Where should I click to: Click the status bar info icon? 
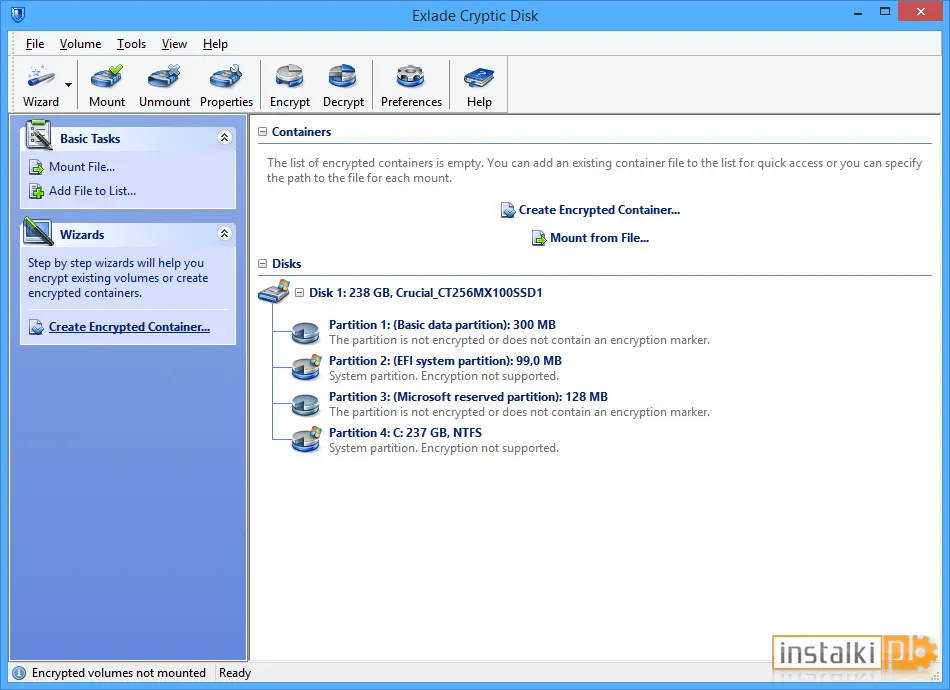click(19, 673)
